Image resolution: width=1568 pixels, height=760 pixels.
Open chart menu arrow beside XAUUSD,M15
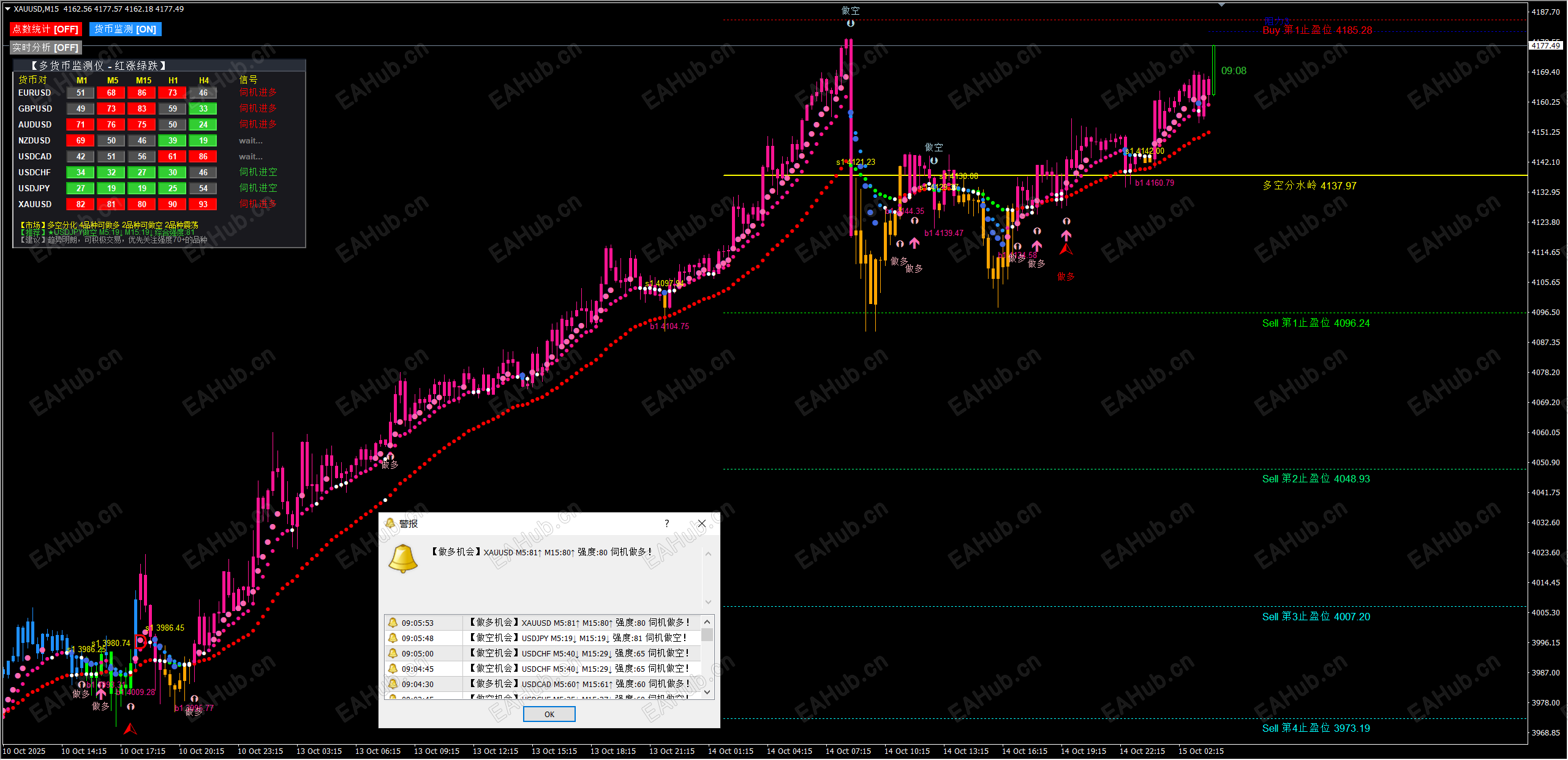click(x=7, y=9)
